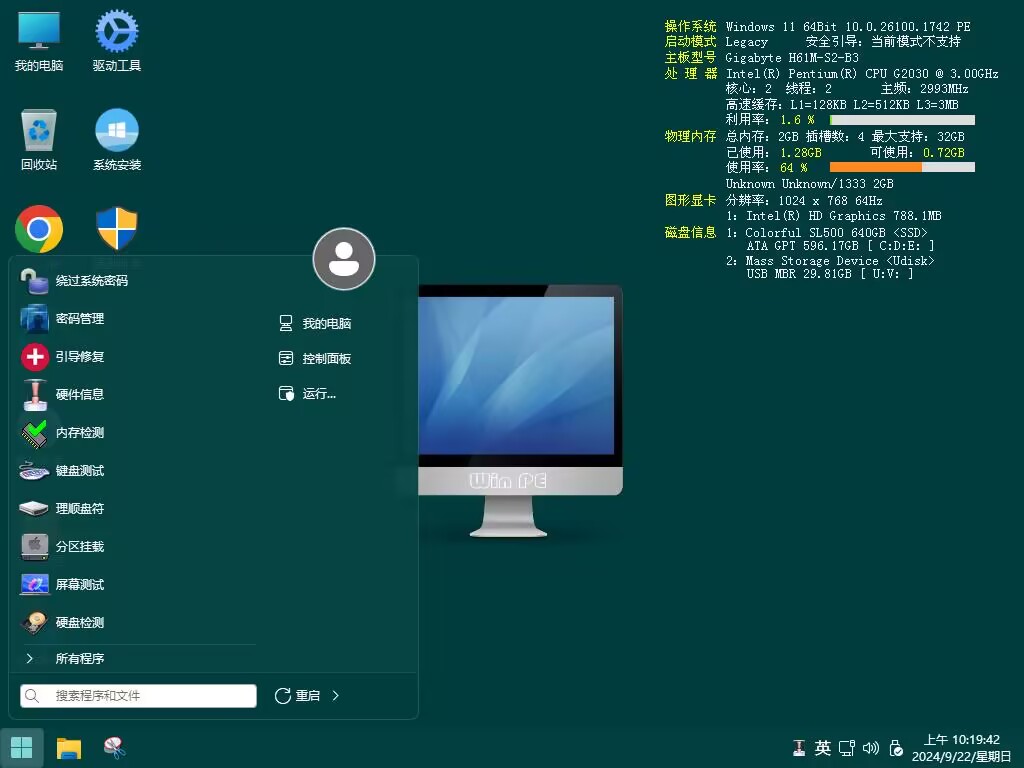Click the 分区挂载 Apple disk icon
Viewport: 1024px width, 768px height.
35,547
